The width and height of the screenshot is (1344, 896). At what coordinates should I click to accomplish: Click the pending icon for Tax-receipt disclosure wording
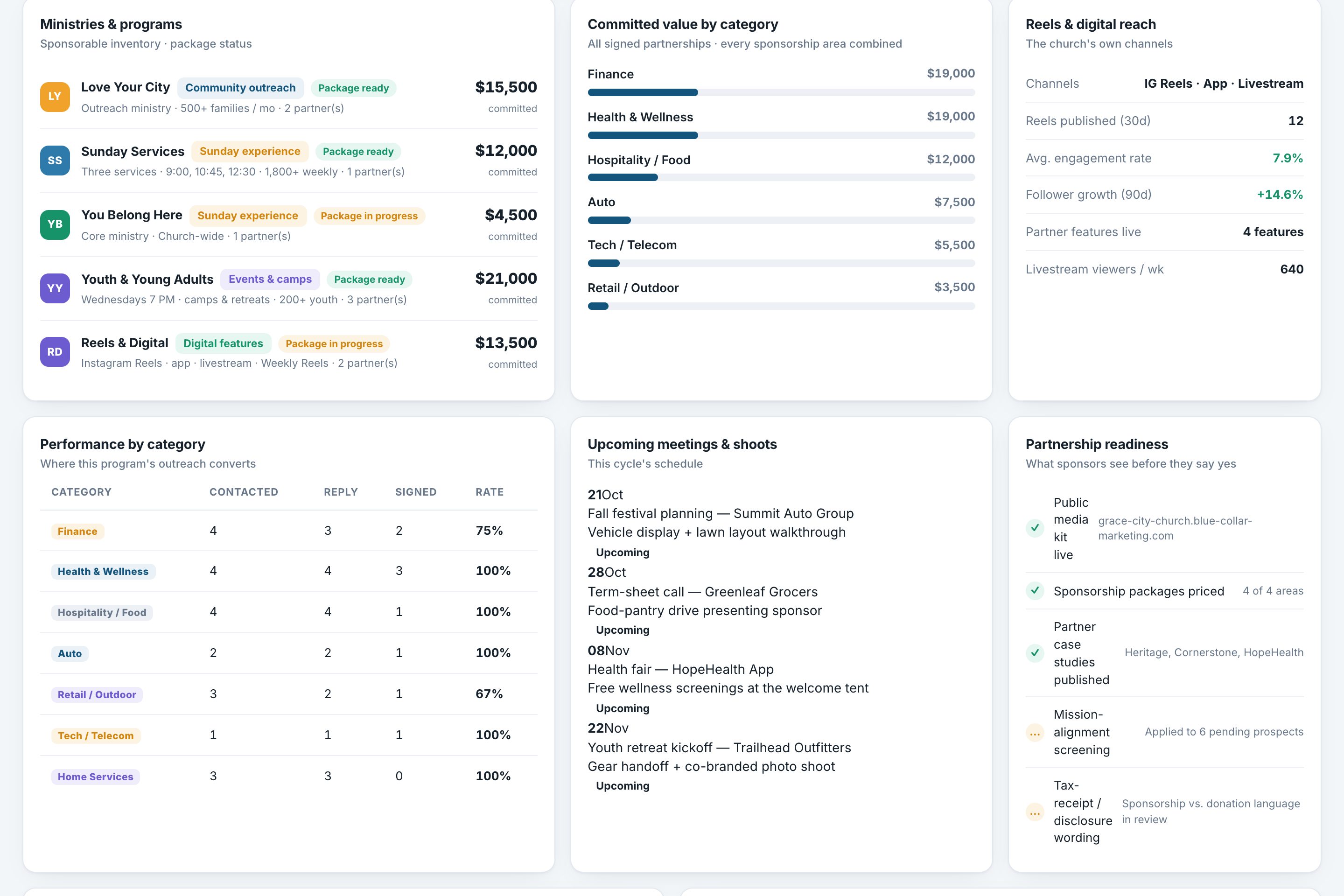click(1035, 812)
